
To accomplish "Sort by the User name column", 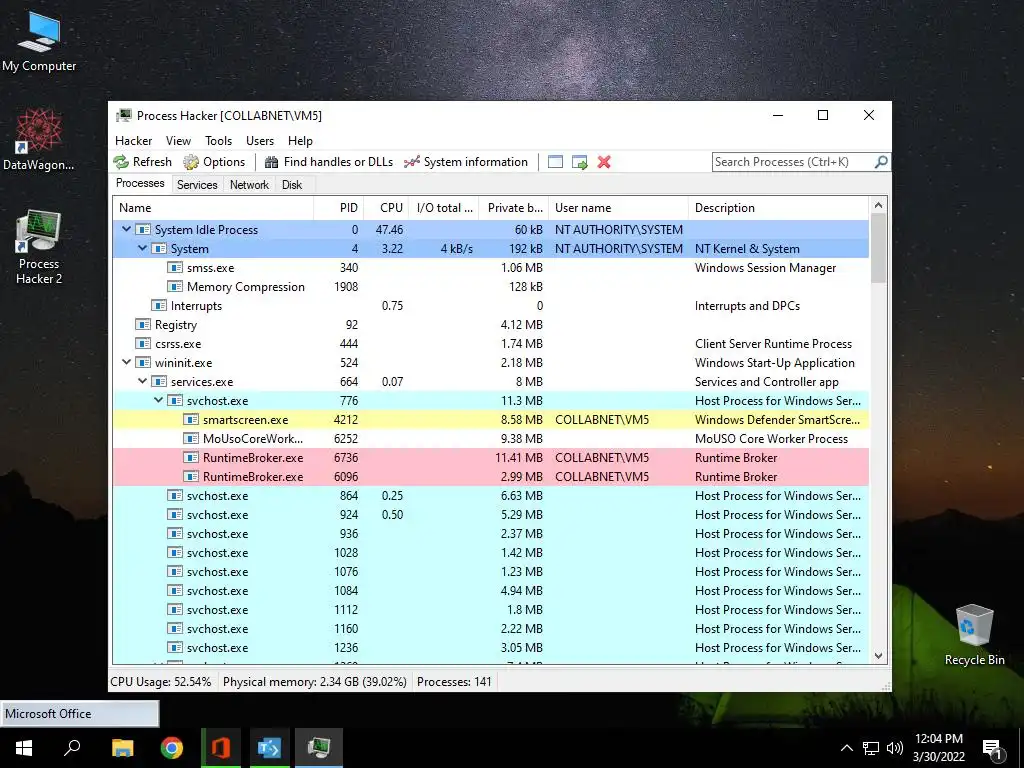I will point(618,208).
